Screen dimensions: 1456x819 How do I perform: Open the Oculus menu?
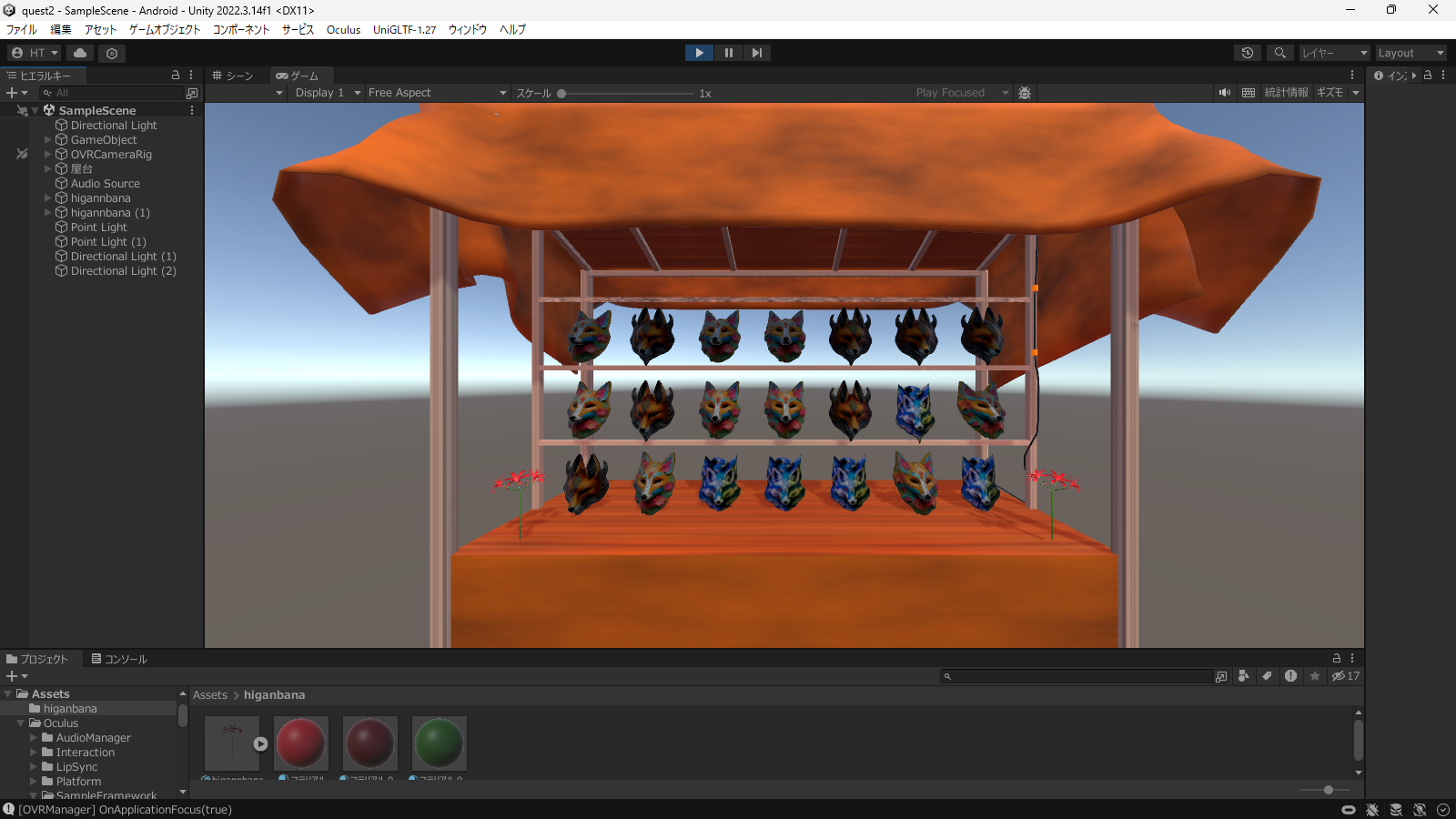343,29
